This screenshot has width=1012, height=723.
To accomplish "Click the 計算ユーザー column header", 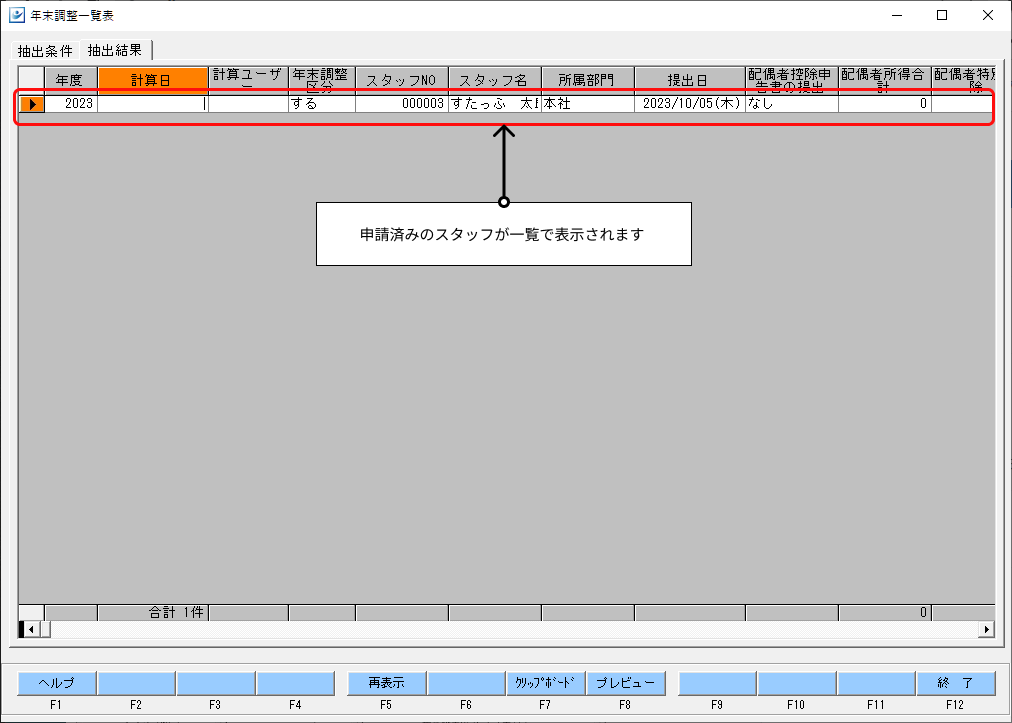I will [248, 80].
